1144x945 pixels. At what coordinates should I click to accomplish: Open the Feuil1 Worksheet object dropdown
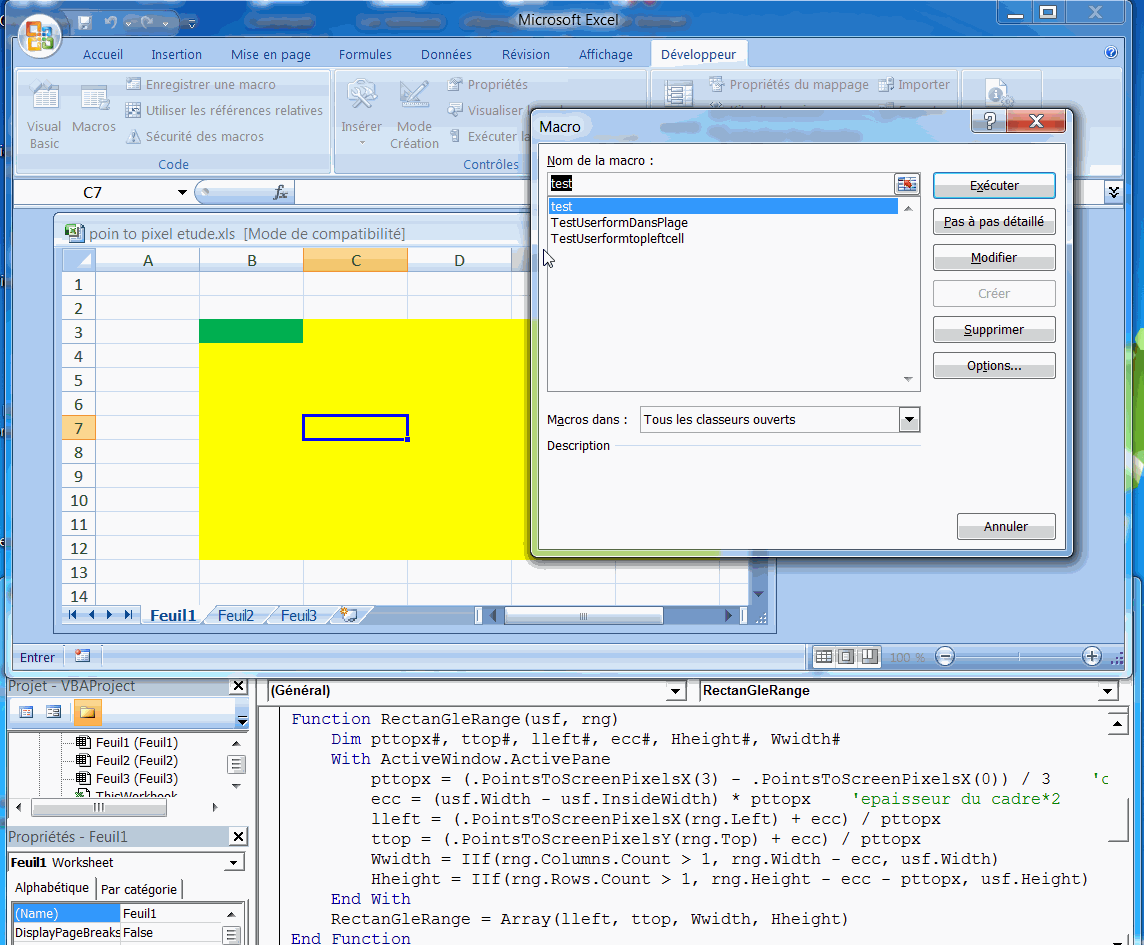point(233,863)
